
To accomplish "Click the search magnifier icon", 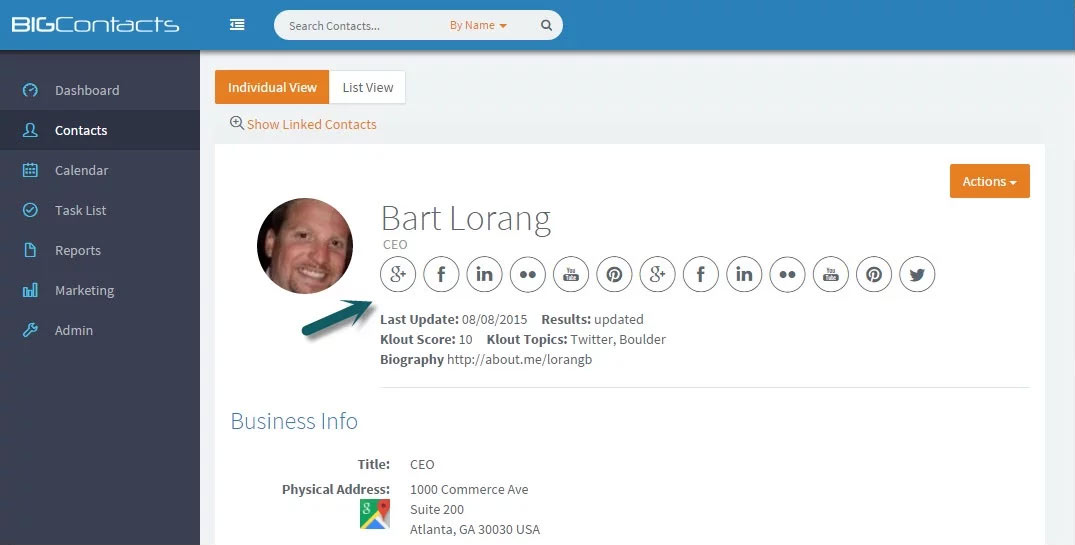I will [546, 25].
